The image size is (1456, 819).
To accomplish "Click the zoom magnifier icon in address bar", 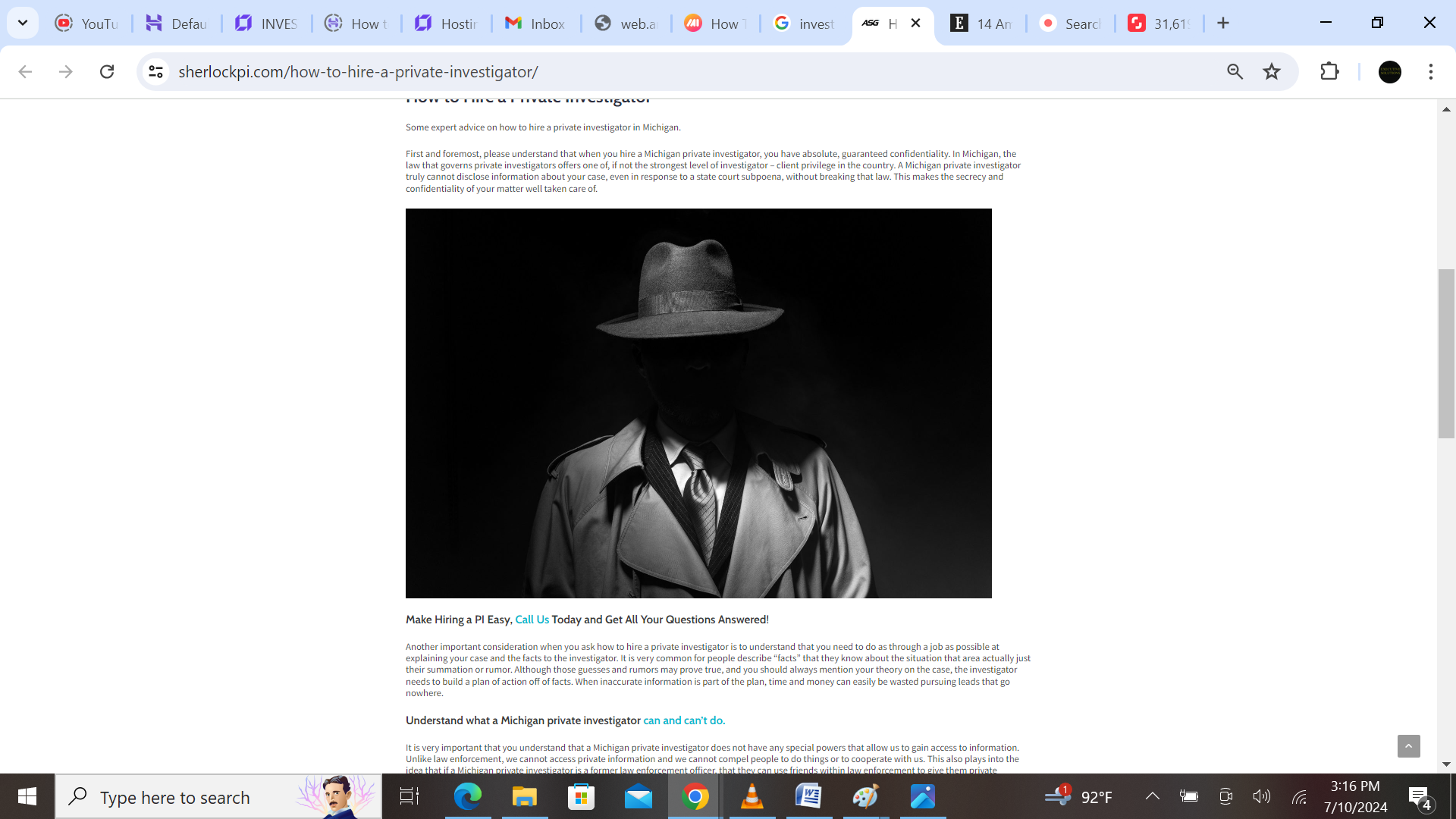I will coord(1235,71).
